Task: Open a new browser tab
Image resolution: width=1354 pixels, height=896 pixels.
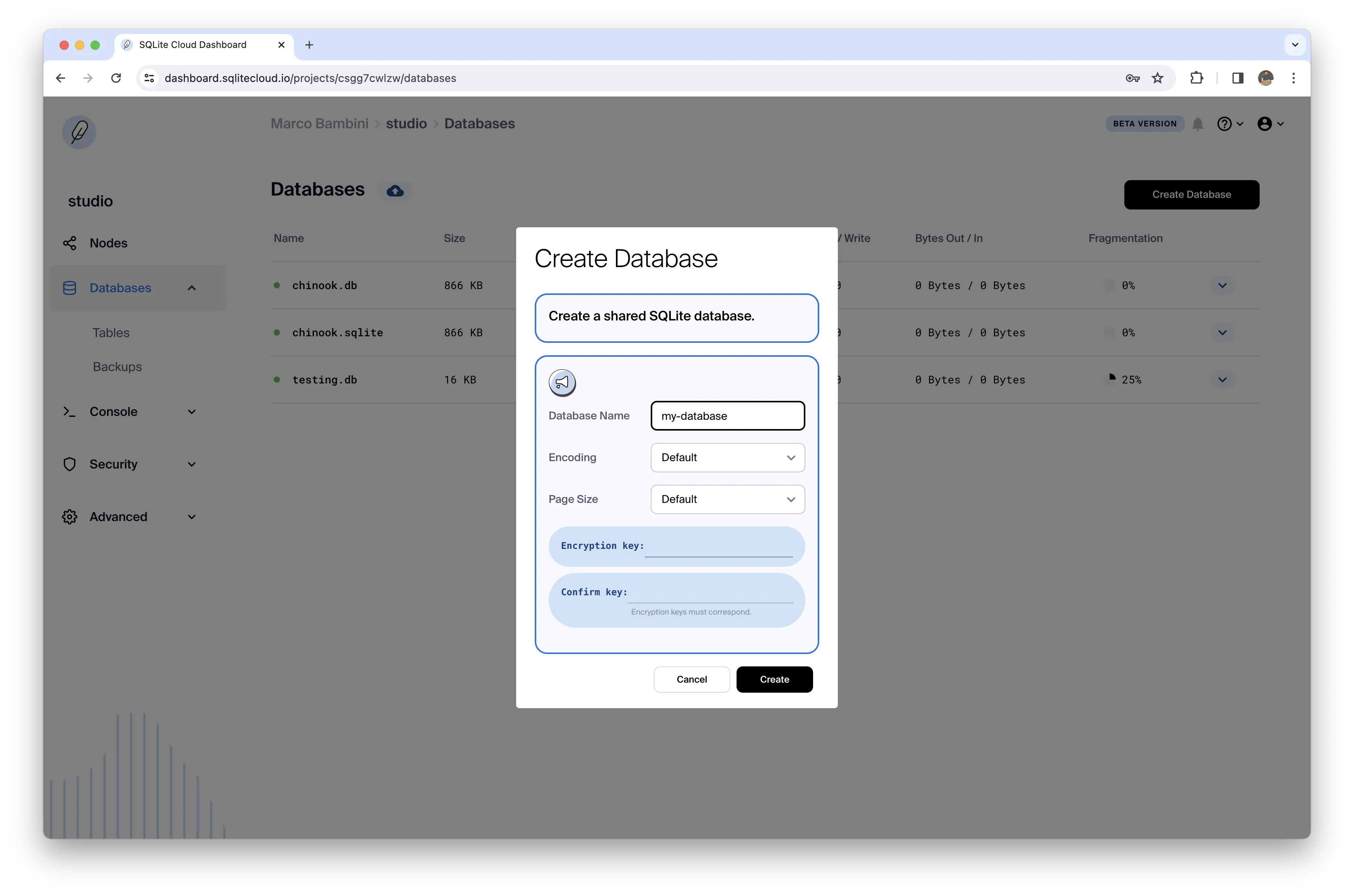Action: 309,45
